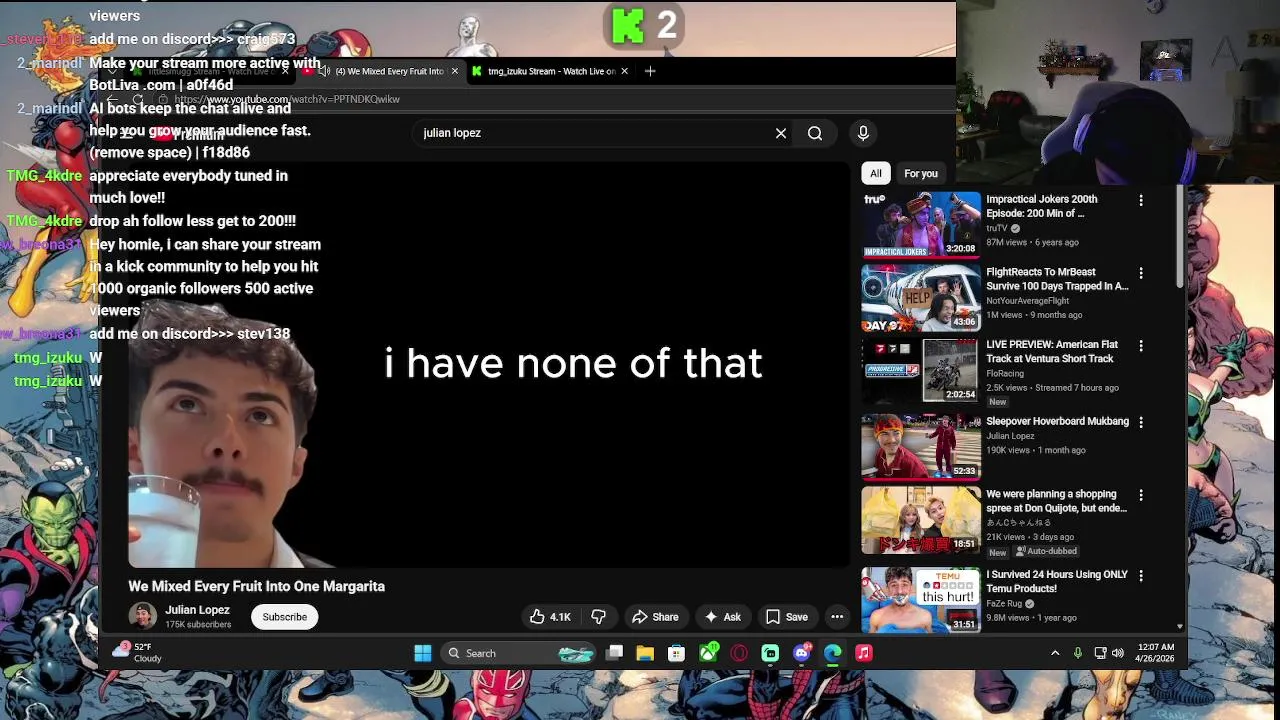This screenshot has height=720, width=1280.
Task: Open Microsoft Edge from the taskbar
Action: pos(833,653)
